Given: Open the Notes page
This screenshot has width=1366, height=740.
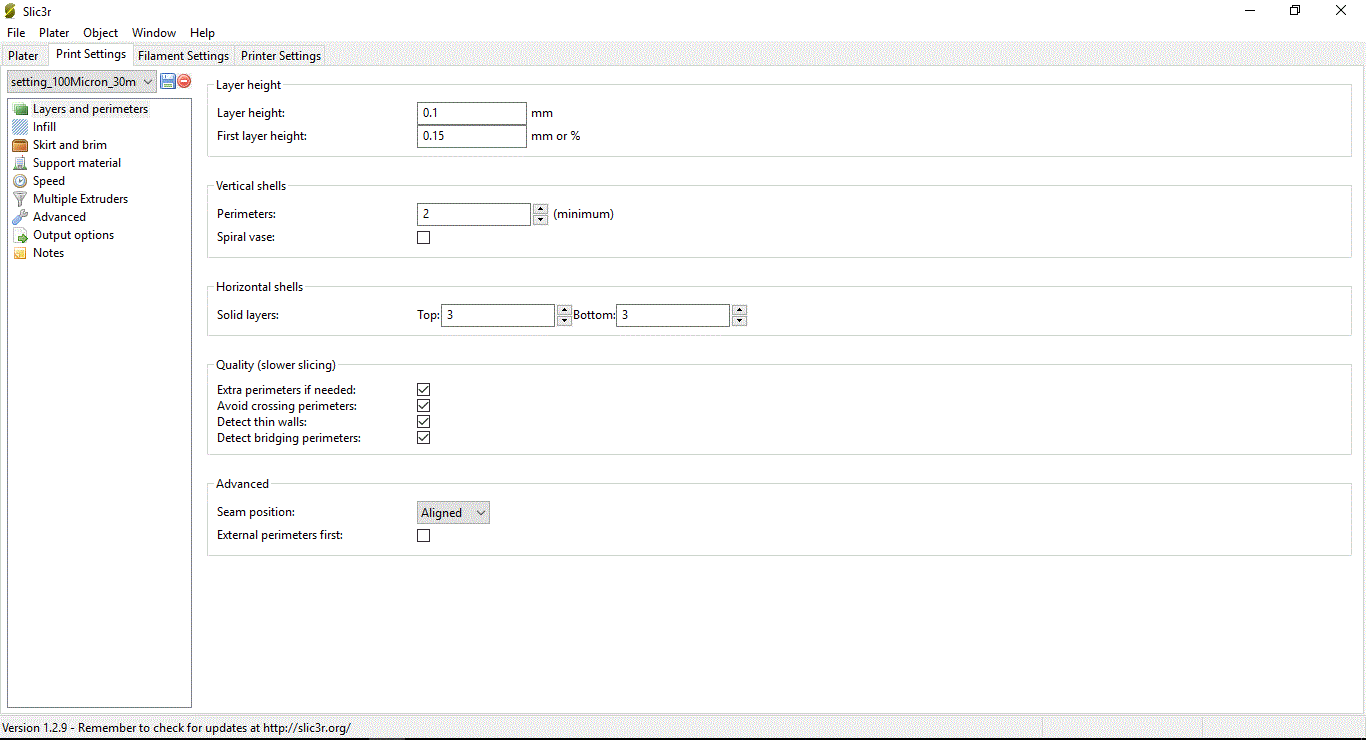Looking at the screenshot, I should [48, 253].
